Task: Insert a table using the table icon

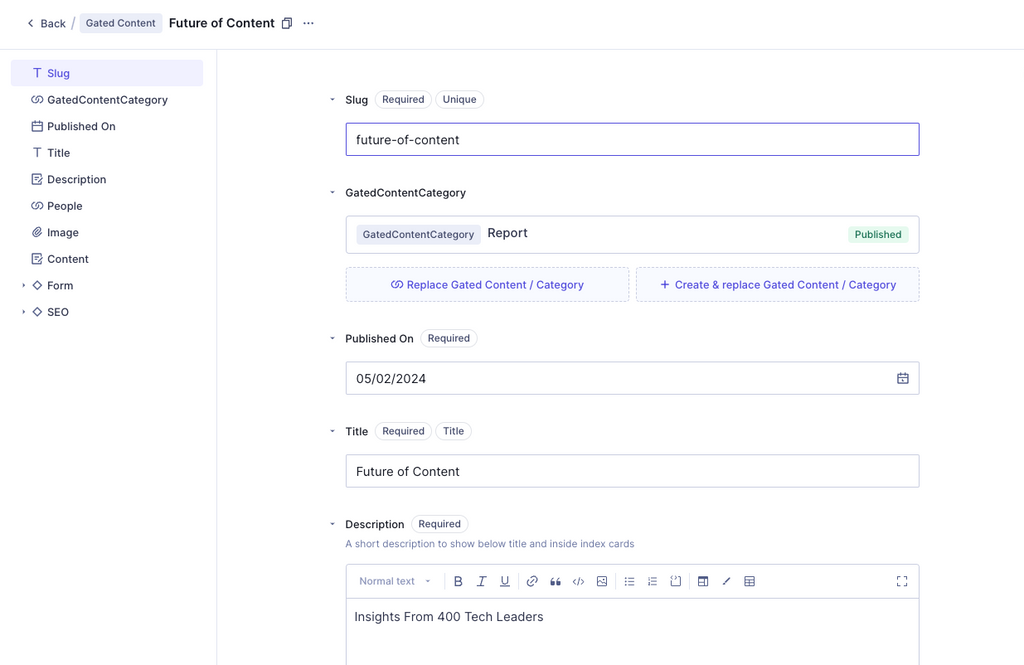Action: click(750, 581)
